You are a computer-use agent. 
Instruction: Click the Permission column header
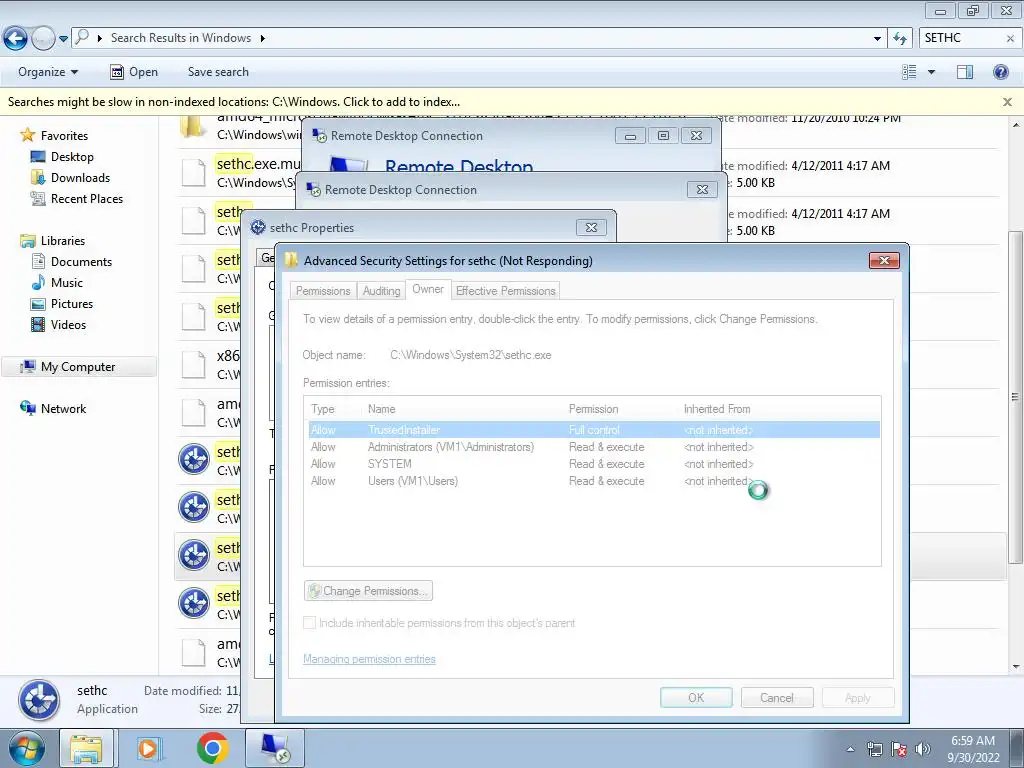click(593, 409)
